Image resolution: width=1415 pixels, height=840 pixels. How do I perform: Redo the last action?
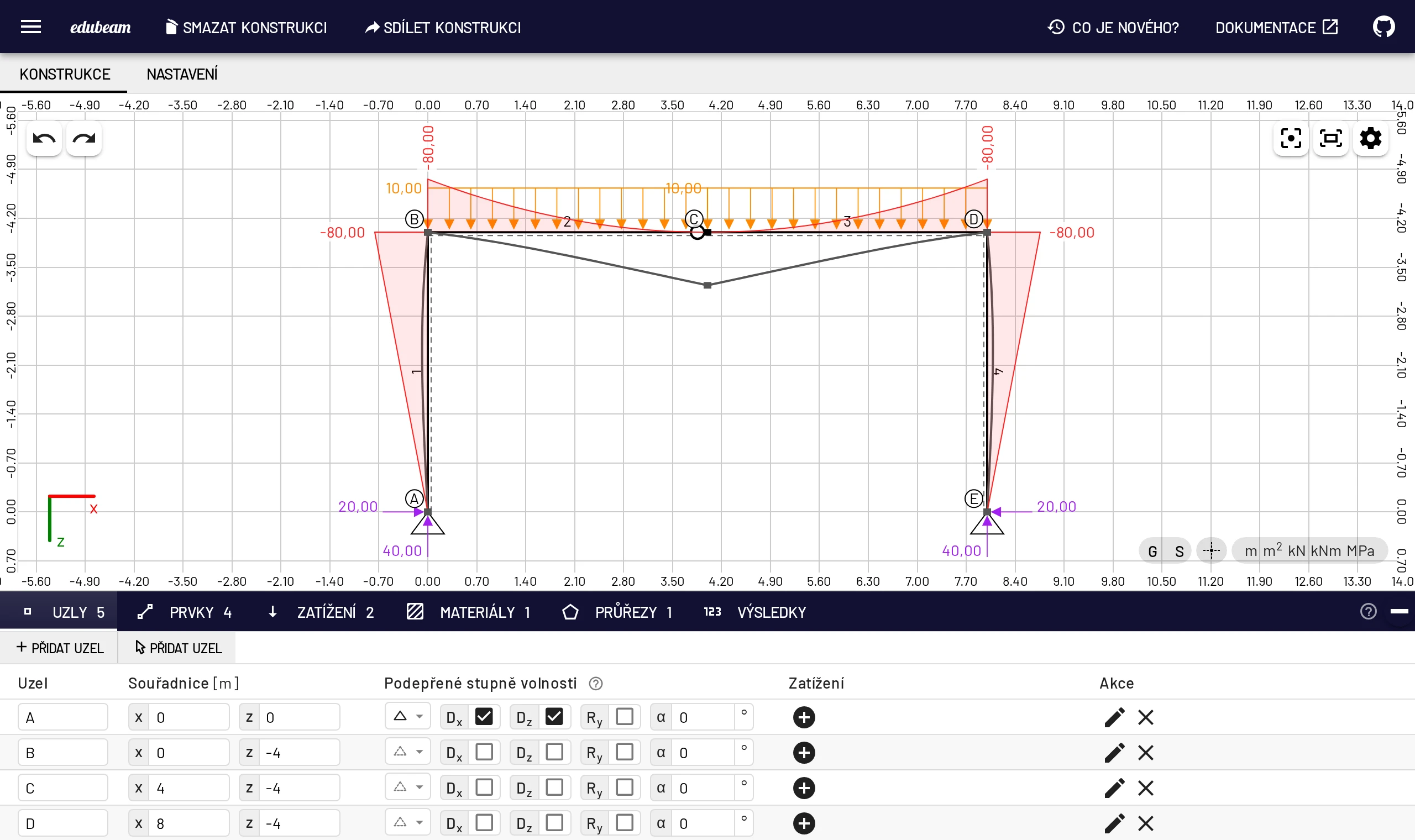(84, 139)
